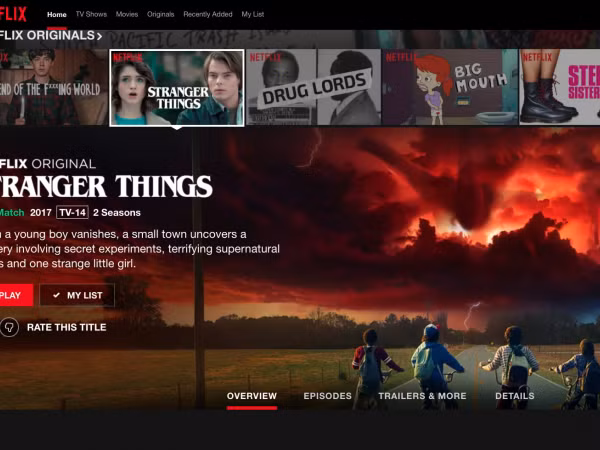Select The End of the F***ing World thumbnail
The image size is (600, 450).
(54, 87)
